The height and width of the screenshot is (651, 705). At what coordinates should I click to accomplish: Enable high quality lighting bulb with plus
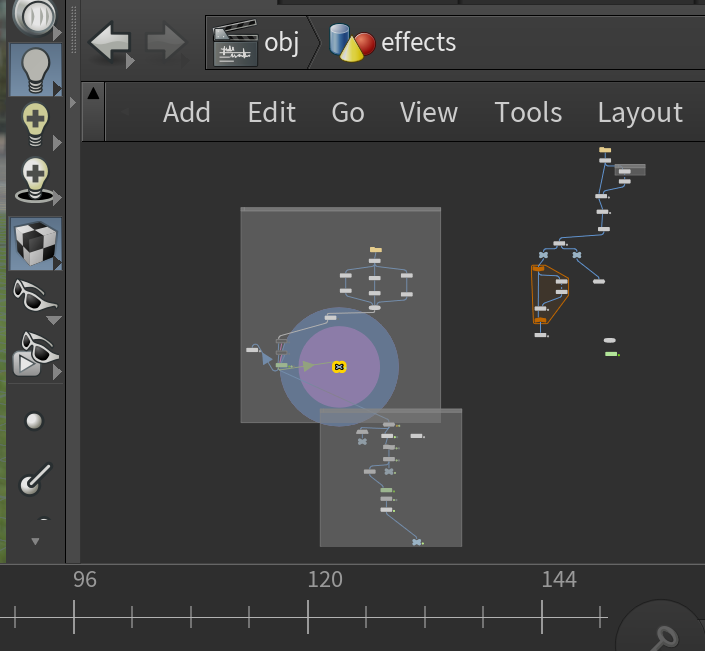coord(34,125)
